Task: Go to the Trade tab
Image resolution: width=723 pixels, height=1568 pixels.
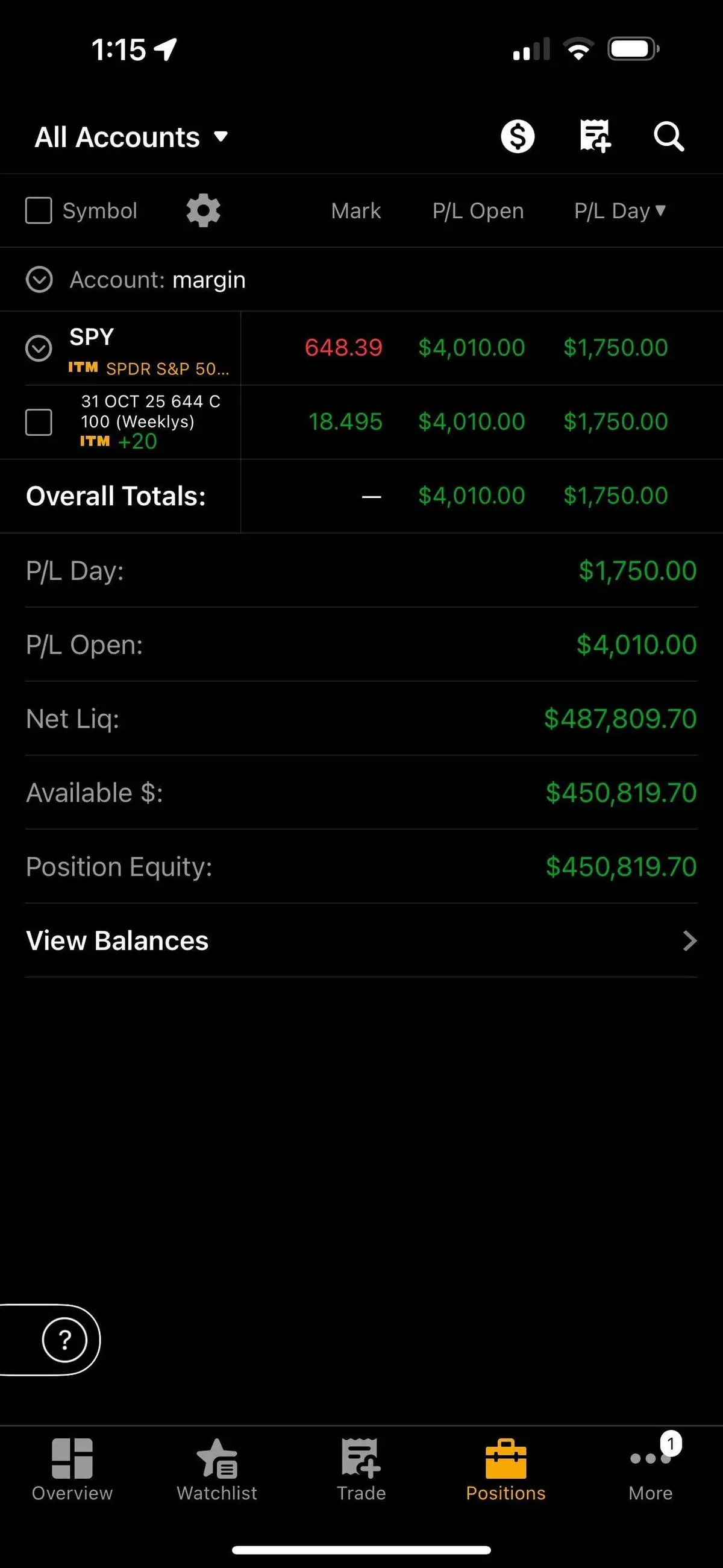Action: [x=361, y=1469]
